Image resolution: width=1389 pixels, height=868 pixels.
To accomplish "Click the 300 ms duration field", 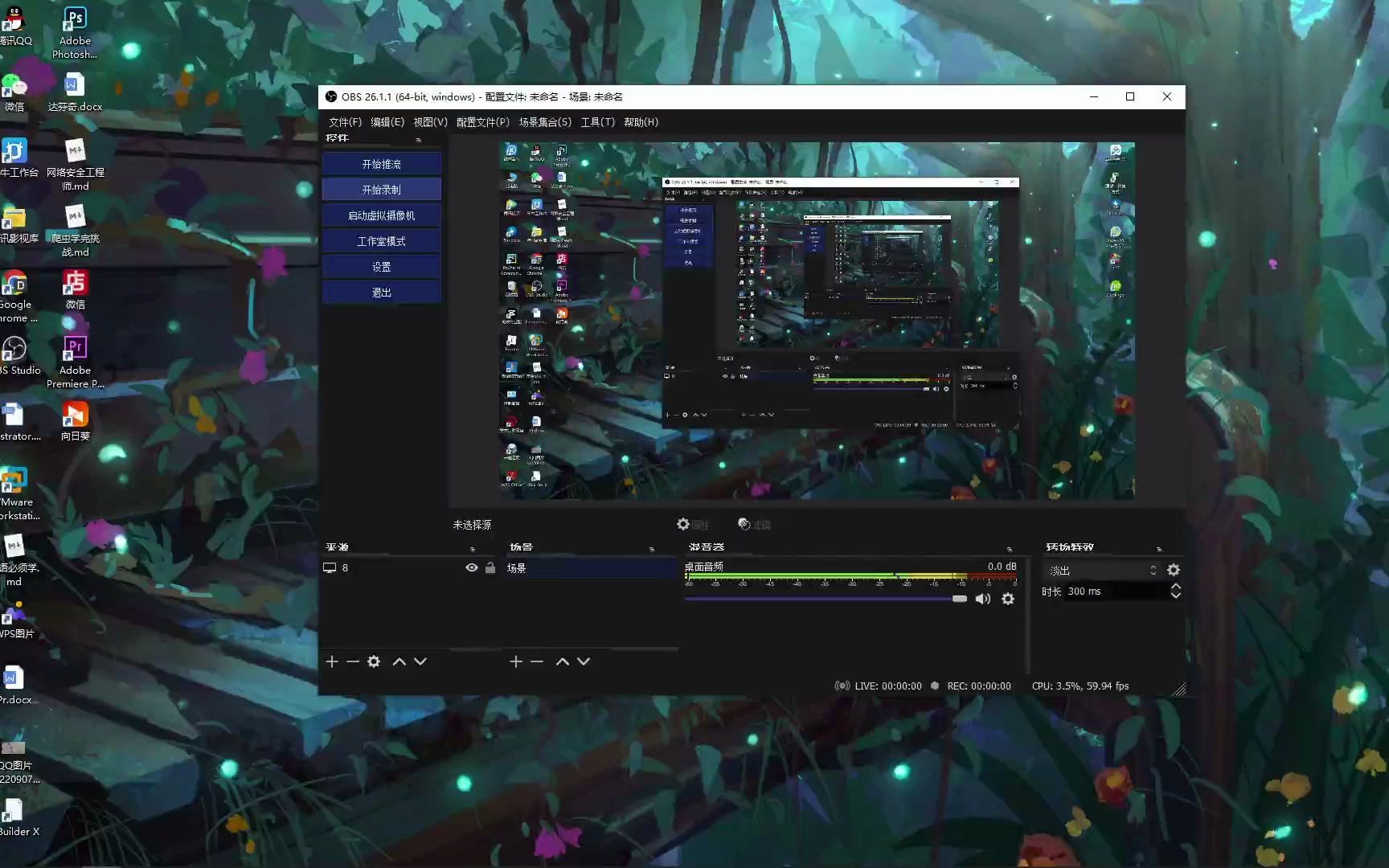I will 1116,592.
